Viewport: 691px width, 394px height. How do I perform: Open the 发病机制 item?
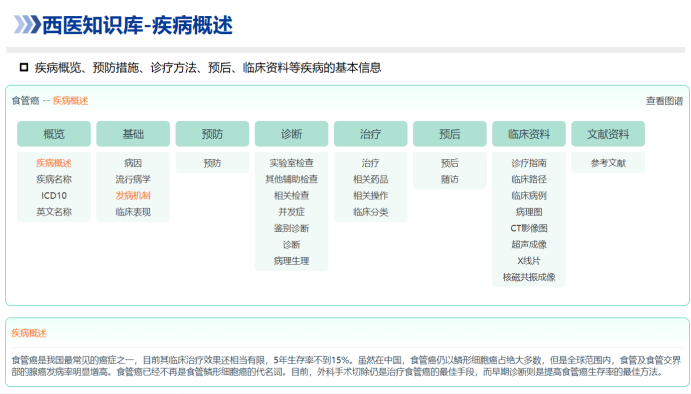tap(133, 196)
